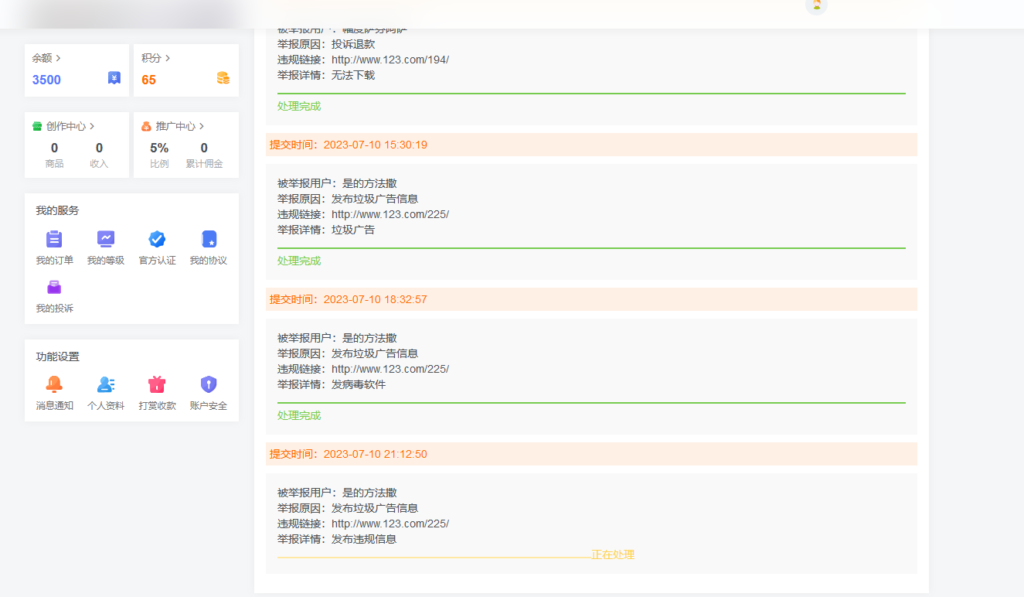The height and width of the screenshot is (597, 1024).
Task: Expand the 余额 balance chevron
Action: tap(58, 59)
